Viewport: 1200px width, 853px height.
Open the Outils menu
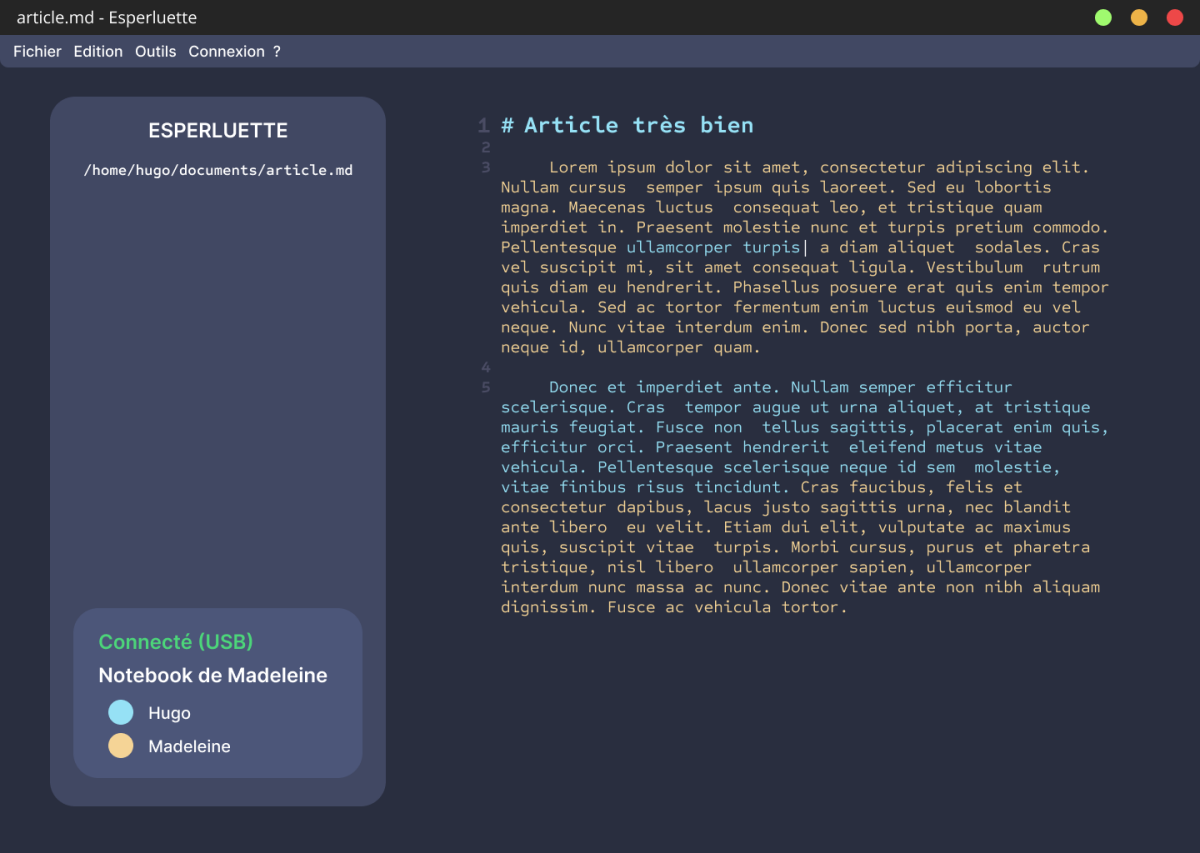coord(155,51)
